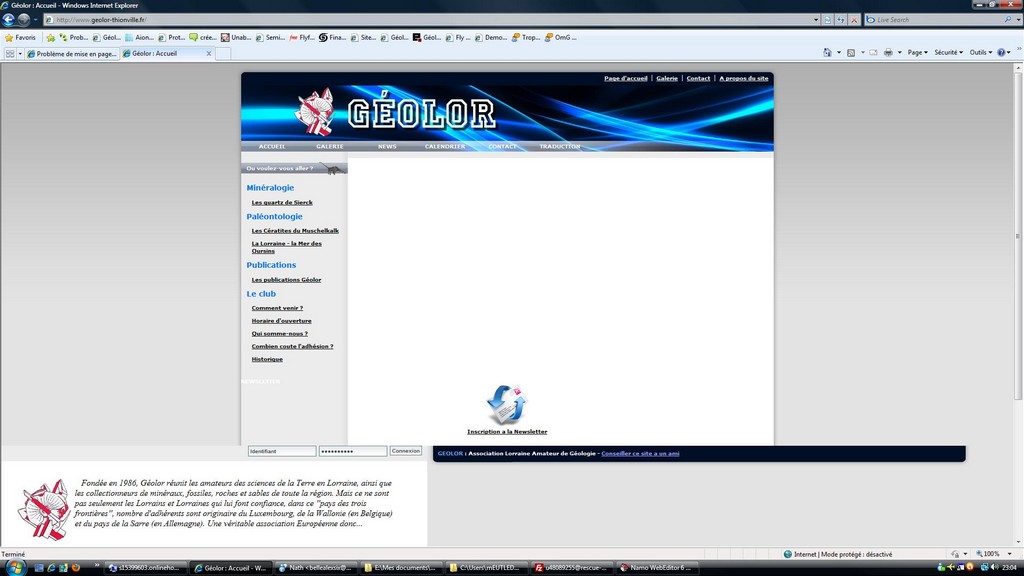
Task: Refresh the page with the arrows icon
Action: [x=840, y=20]
